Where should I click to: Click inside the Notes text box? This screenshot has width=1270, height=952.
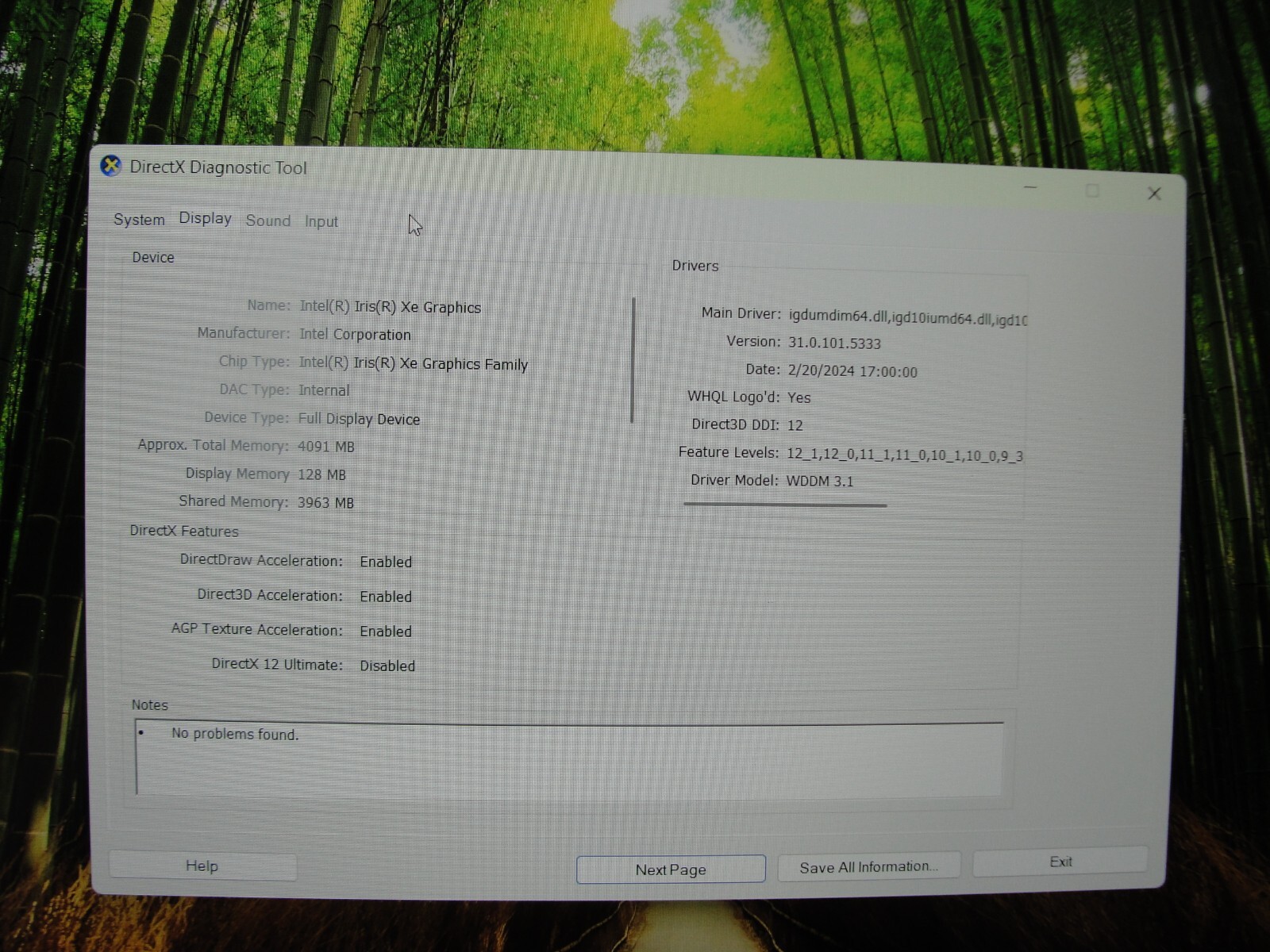(570, 758)
